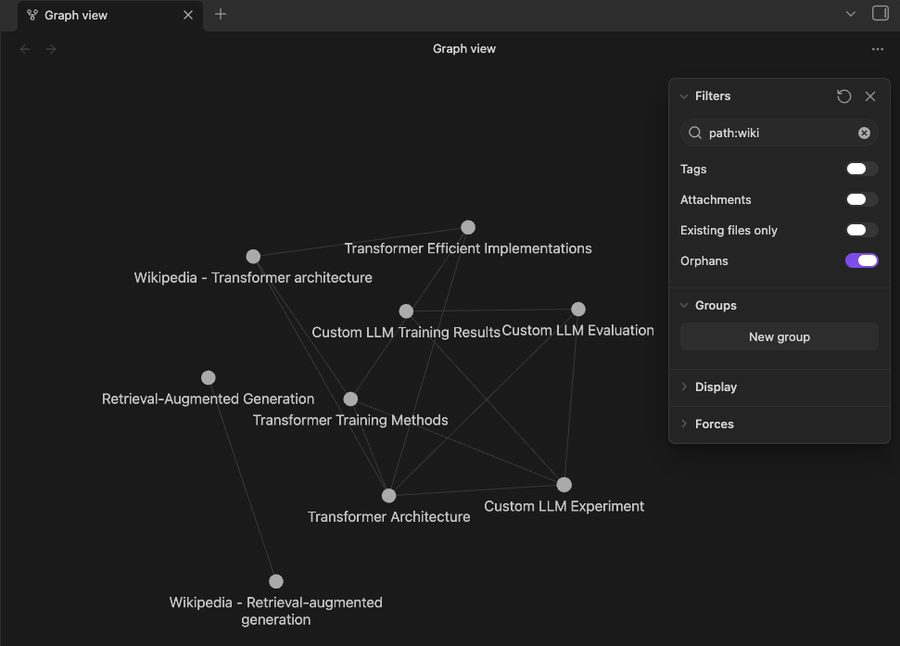Select the Custom LLM Experiment node
900x646 pixels.
point(564,485)
